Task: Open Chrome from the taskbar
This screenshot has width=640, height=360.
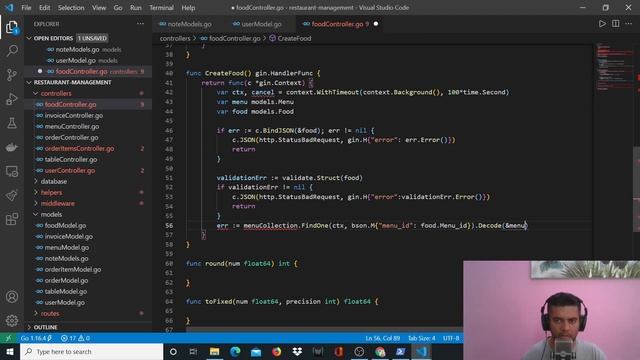Action: pos(380,351)
